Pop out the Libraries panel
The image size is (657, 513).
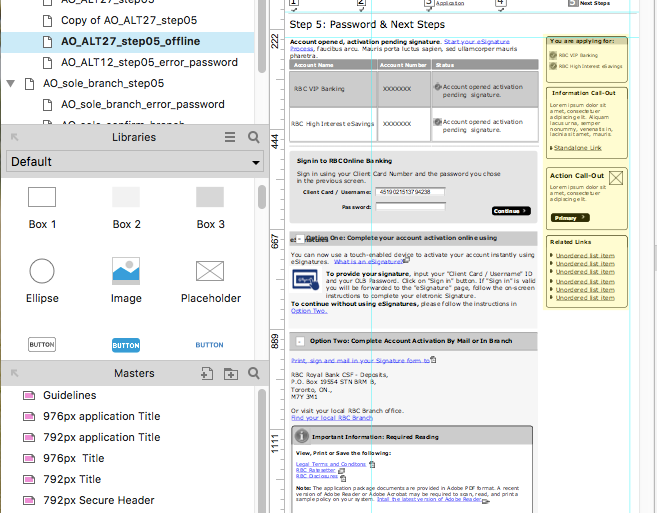click(15, 137)
